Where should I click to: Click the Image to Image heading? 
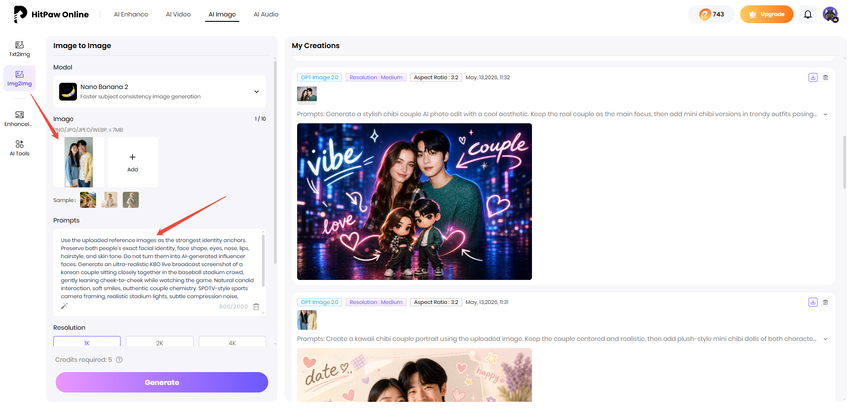pos(82,46)
